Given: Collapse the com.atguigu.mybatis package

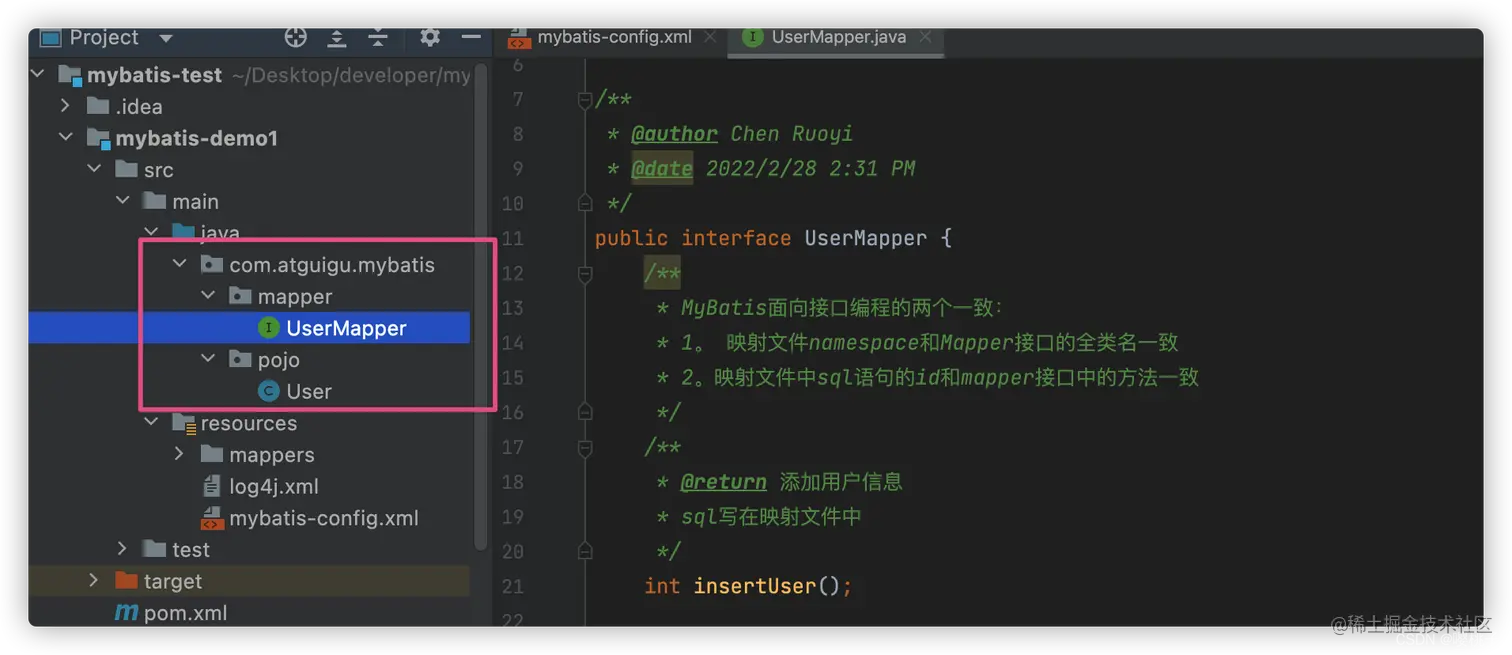Looking at the screenshot, I should point(180,264).
